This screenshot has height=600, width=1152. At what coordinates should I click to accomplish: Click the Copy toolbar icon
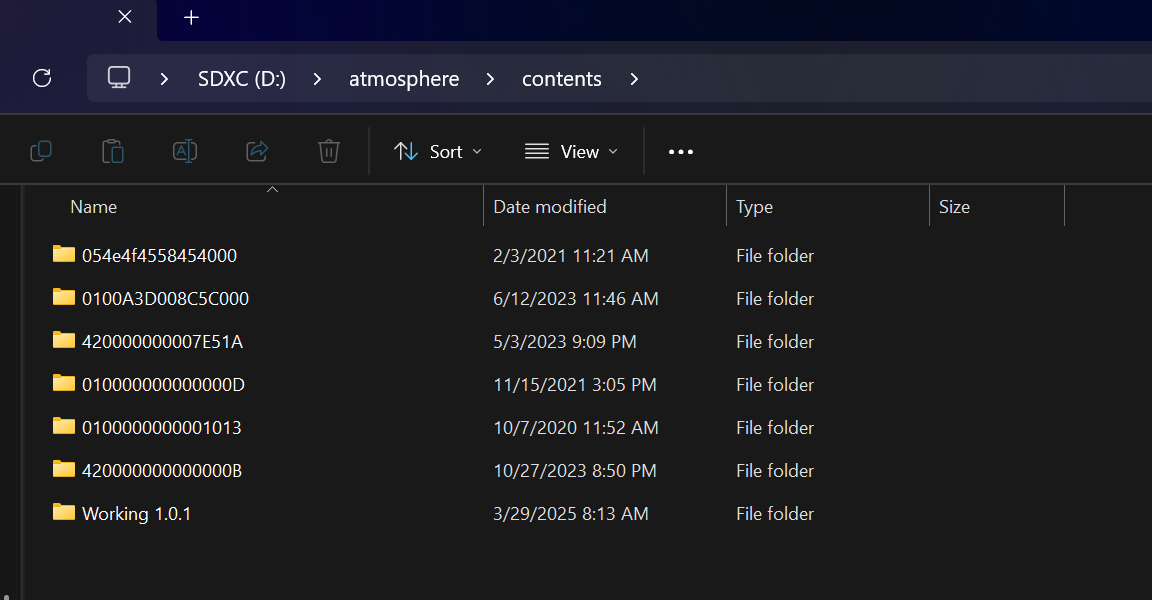point(41,151)
